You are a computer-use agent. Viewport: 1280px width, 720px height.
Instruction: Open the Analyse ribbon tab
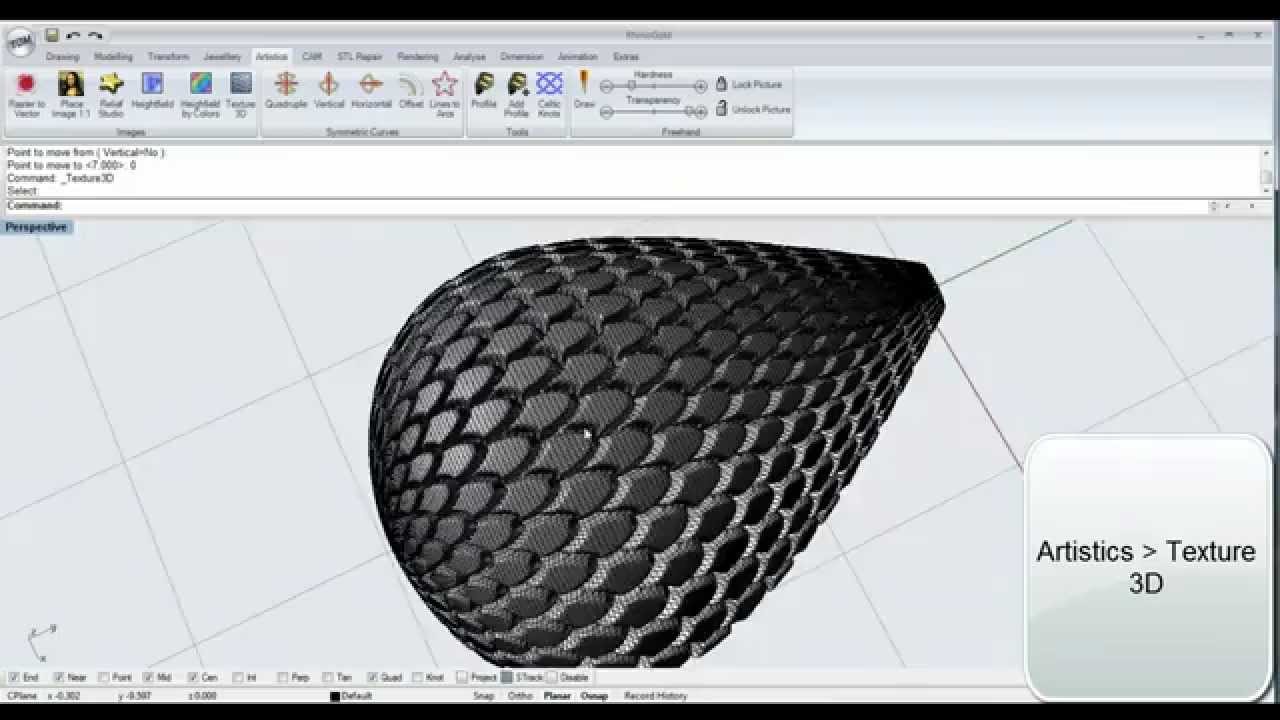point(469,57)
